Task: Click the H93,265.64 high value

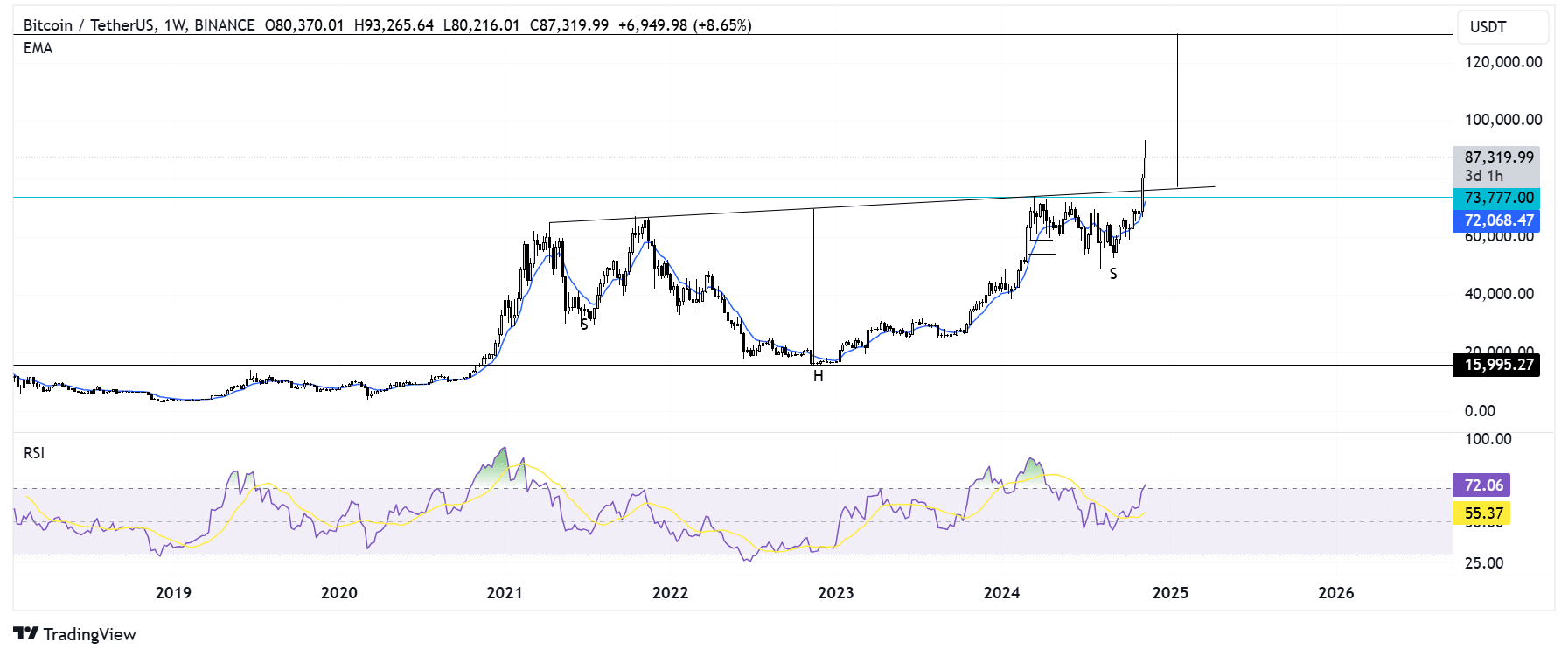Action: tap(394, 25)
